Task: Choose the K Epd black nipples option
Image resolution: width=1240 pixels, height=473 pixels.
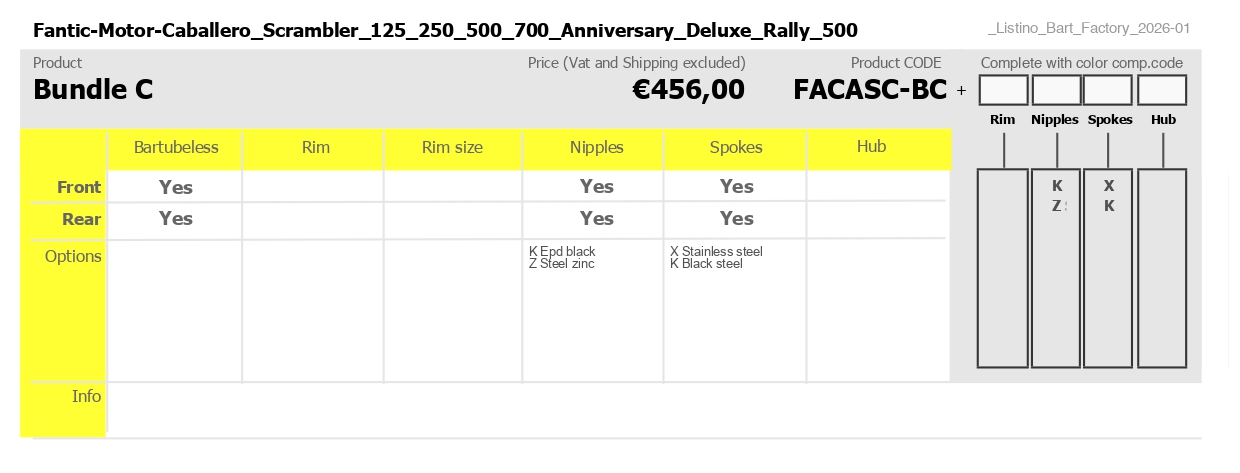Action: coord(562,251)
